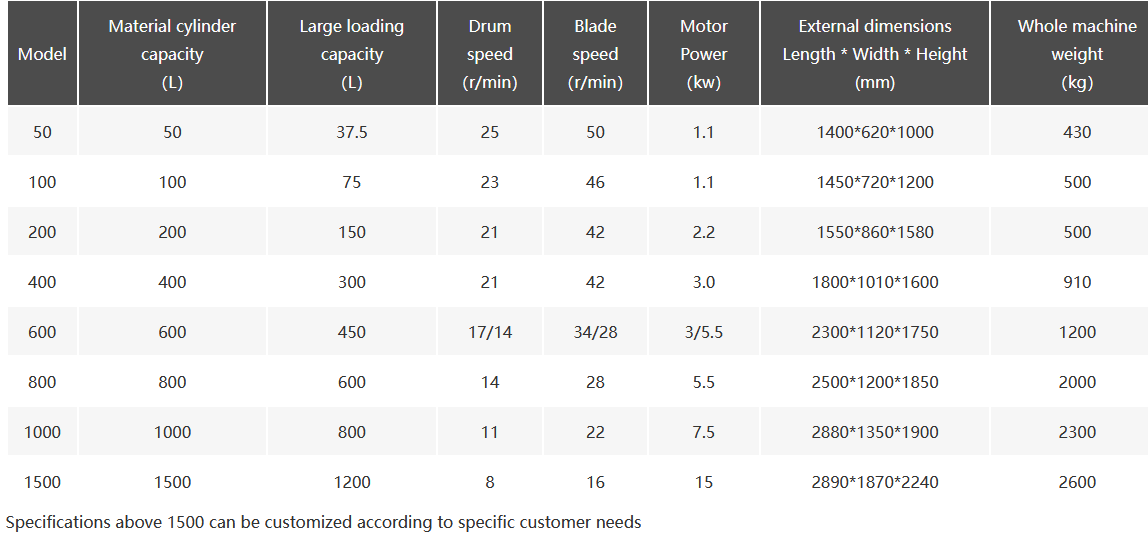Click the 2890*1870*2240 dimensions cell

(x=875, y=482)
